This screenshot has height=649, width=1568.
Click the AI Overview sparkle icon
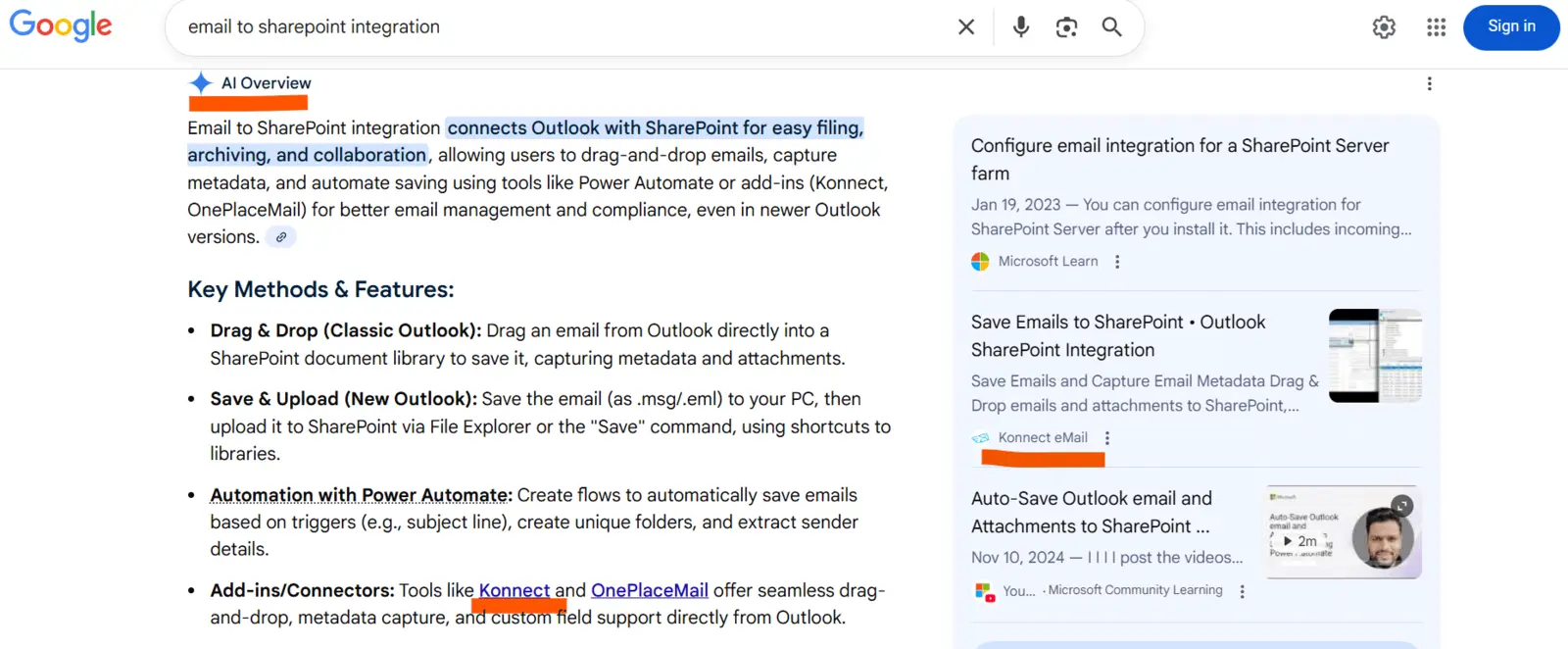pos(201,83)
